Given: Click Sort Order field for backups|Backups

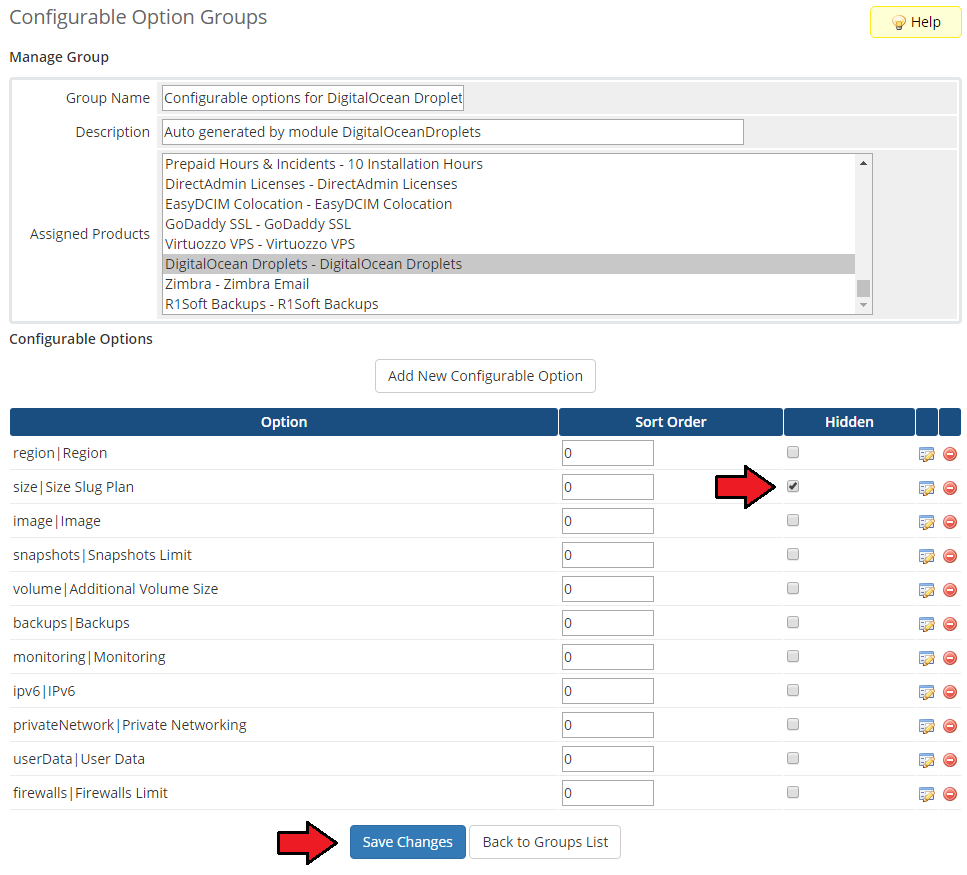Looking at the screenshot, I should click(607, 623).
